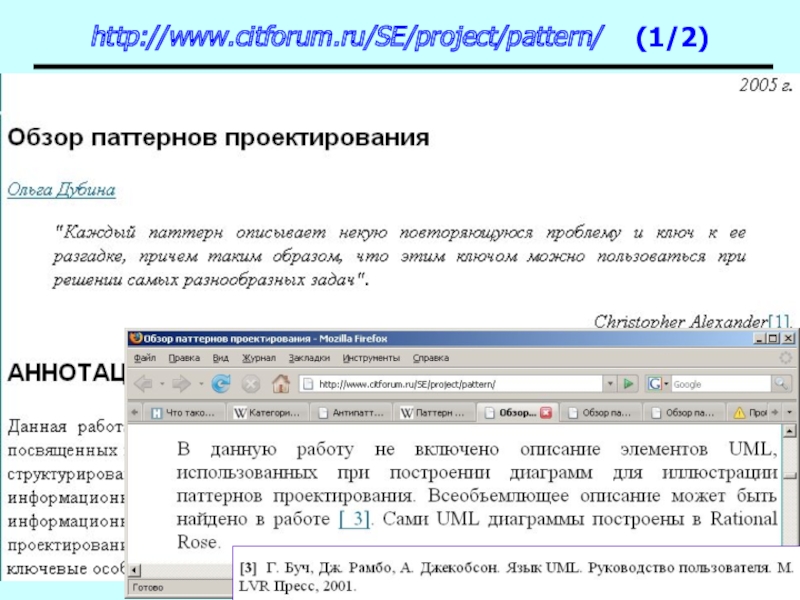Open the address bar history dropdown arrow
Screen dimensions: 800x600
pos(608,384)
